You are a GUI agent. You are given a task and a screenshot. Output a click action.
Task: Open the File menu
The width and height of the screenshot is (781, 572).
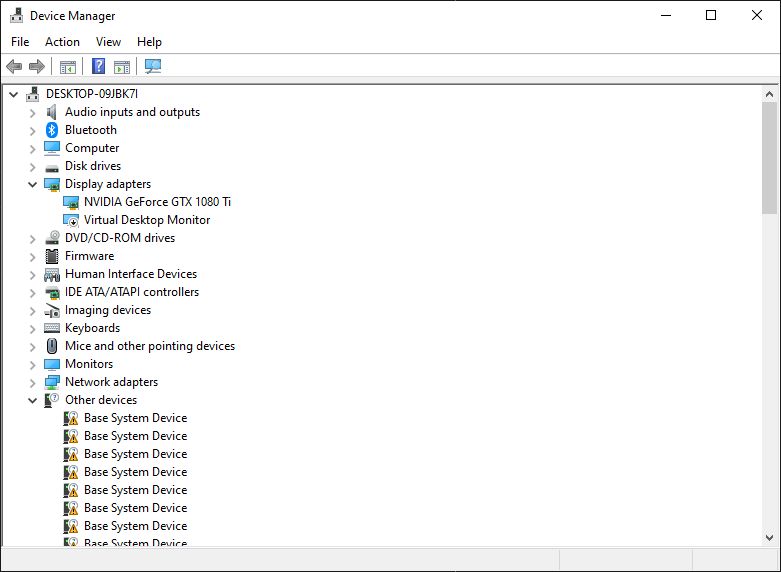point(20,42)
